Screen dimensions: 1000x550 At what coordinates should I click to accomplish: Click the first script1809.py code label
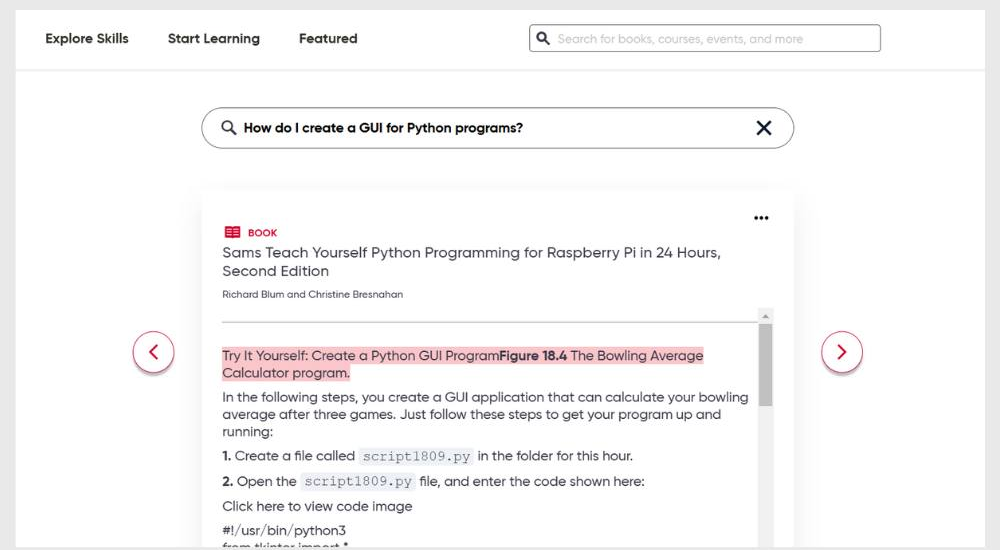416,456
